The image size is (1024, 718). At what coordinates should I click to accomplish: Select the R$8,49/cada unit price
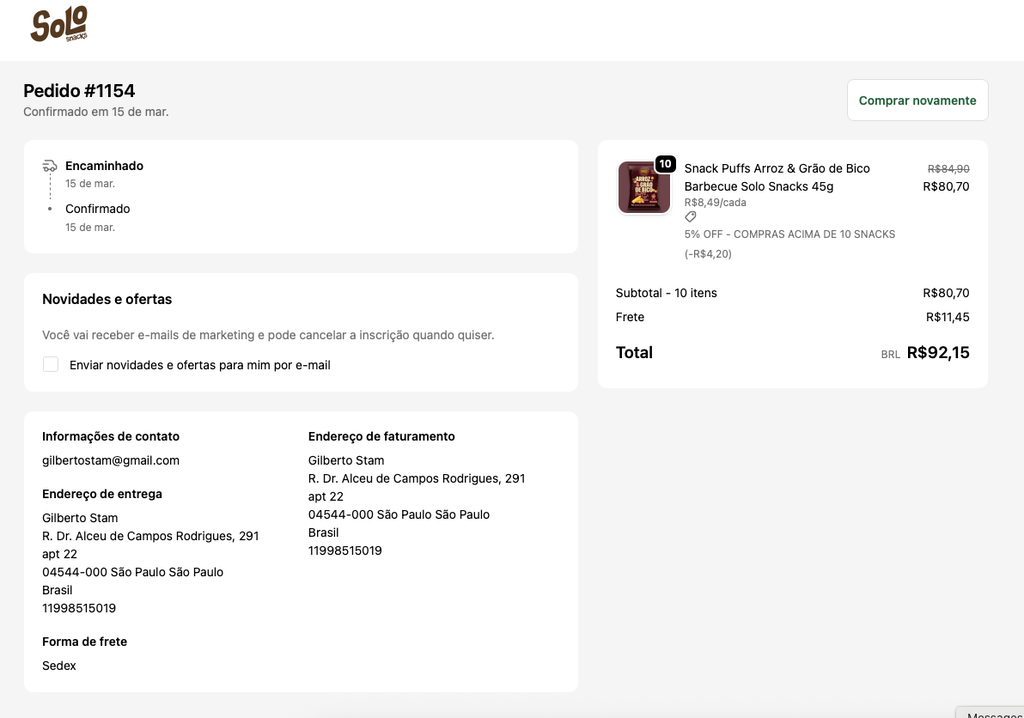tap(715, 203)
